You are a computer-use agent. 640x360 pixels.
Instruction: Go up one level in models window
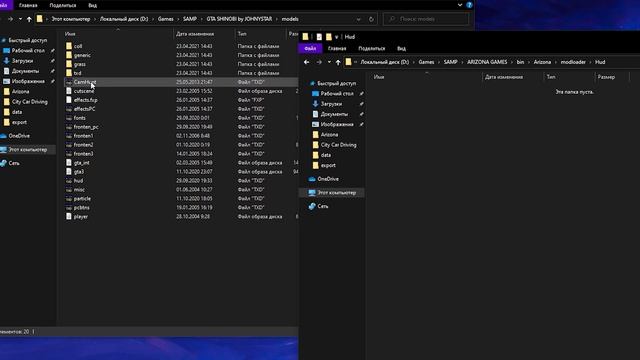click(29, 19)
